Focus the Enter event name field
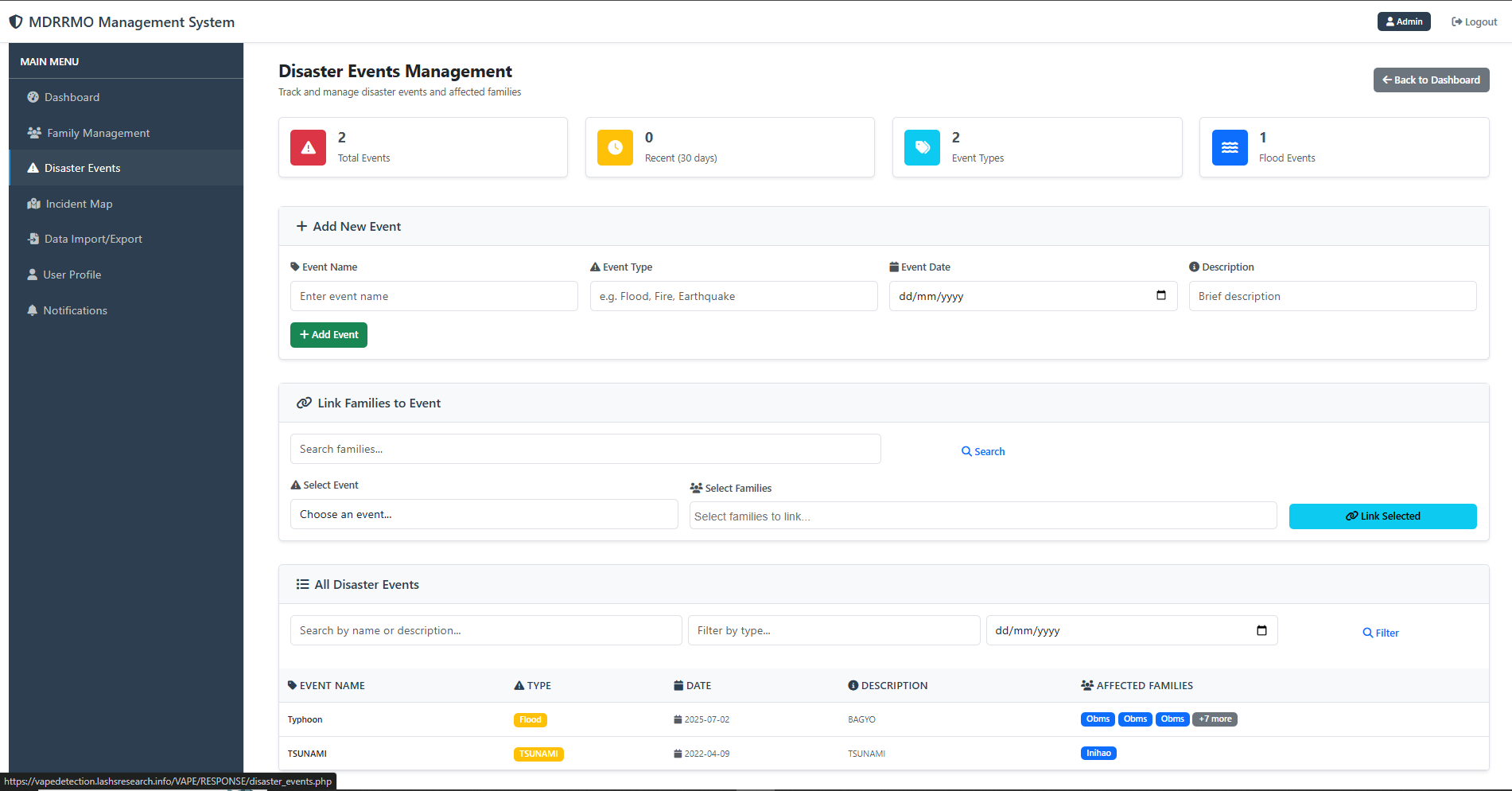The width and height of the screenshot is (1512, 791). pos(433,296)
